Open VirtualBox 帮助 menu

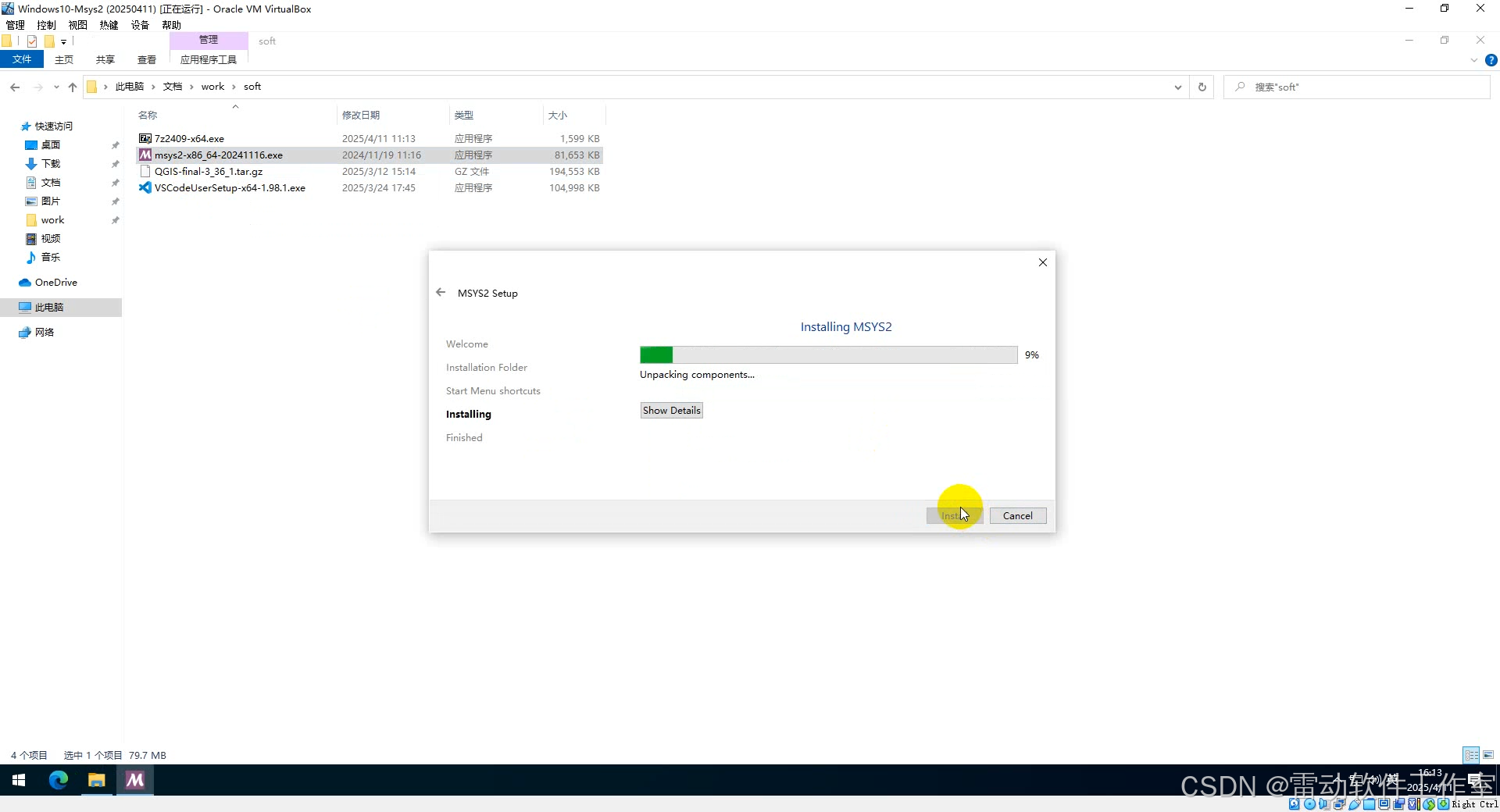pyautogui.click(x=172, y=25)
